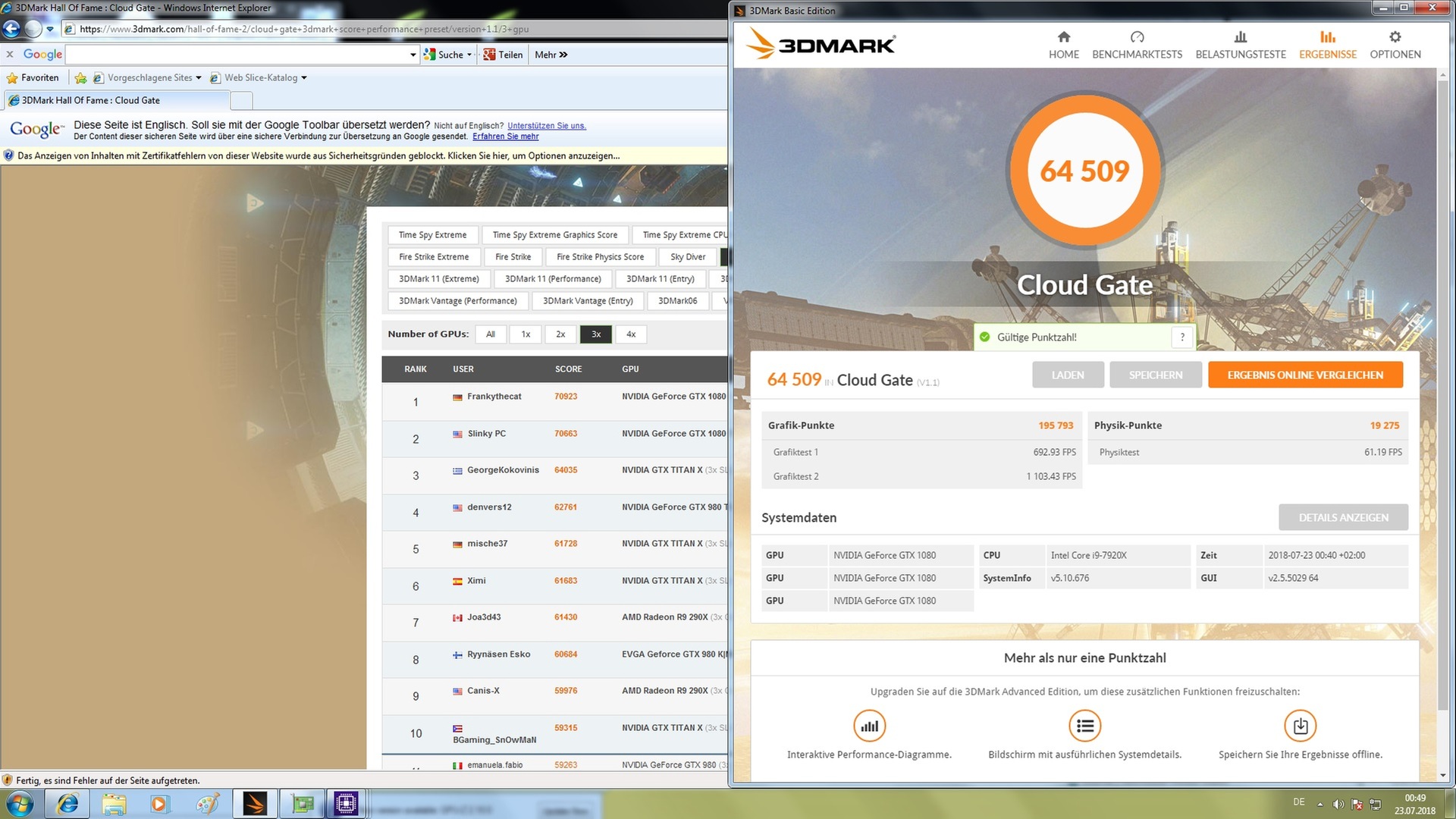Open recent pages dropdown arrow
The height and width of the screenshot is (819, 1456).
(x=50, y=30)
